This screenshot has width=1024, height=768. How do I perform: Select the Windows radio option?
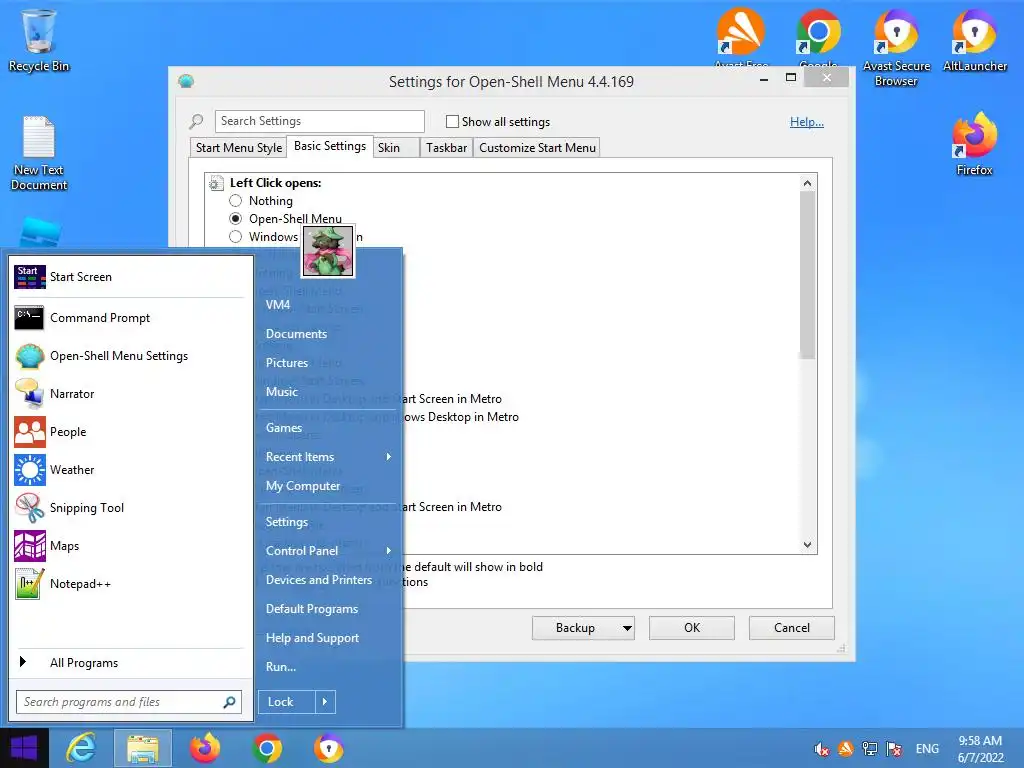click(236, 236)
